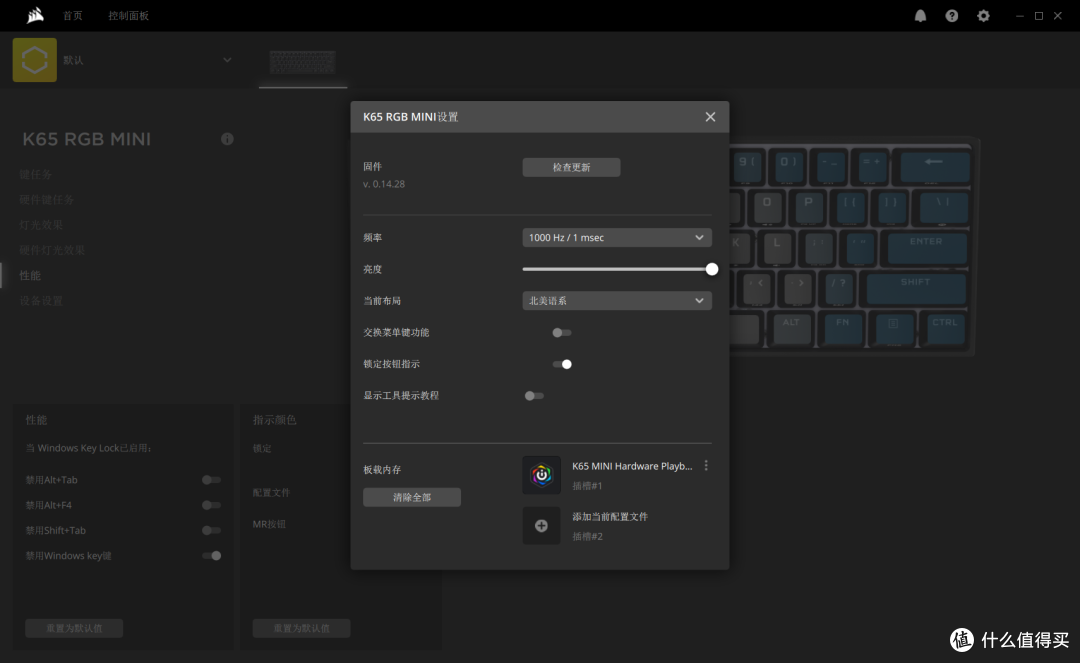Open the three-dot menu for slot #1
This screenshot has height=663, width=1080.
point(706,466)
